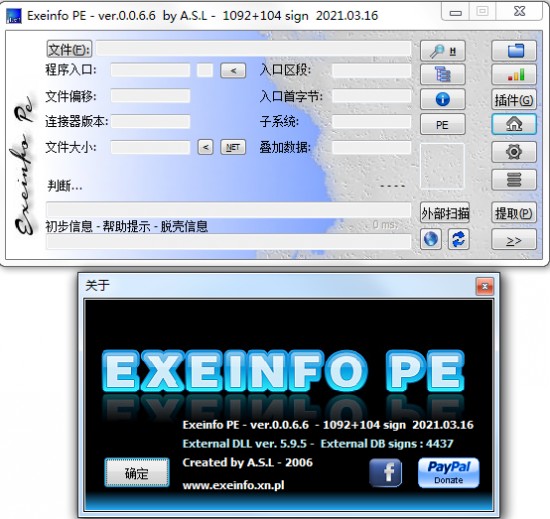Click the blue refresh arrows icon
550x519 pixels.
pos(458,239)
